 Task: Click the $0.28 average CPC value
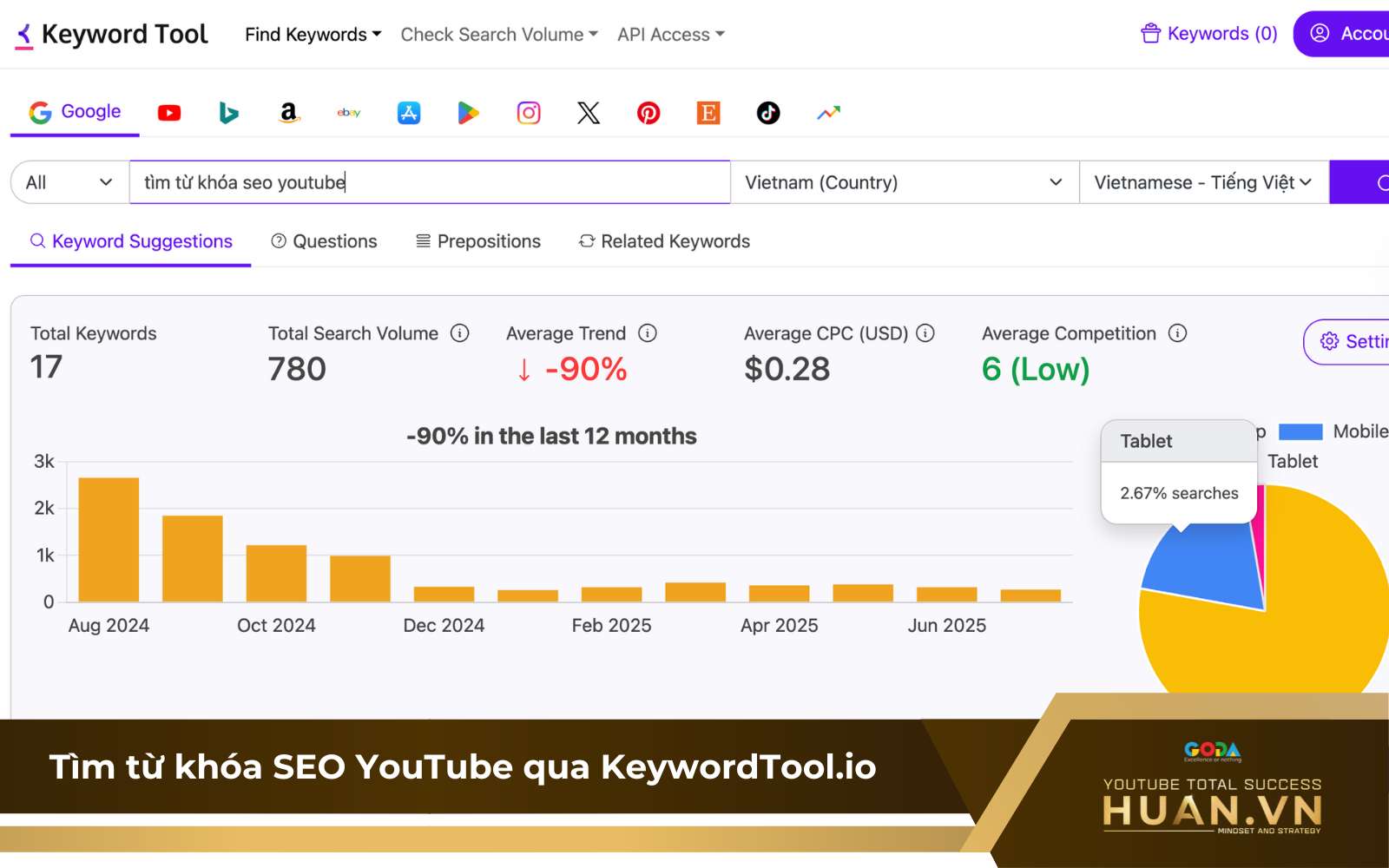pyautogui.click(x=787, y=370)
